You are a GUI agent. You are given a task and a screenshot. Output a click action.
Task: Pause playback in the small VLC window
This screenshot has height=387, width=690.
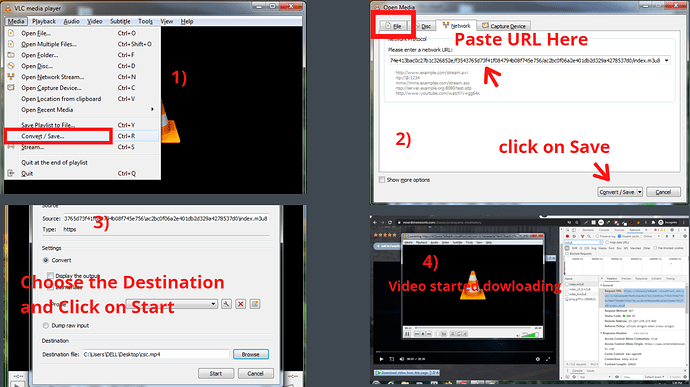coord(407,334)
